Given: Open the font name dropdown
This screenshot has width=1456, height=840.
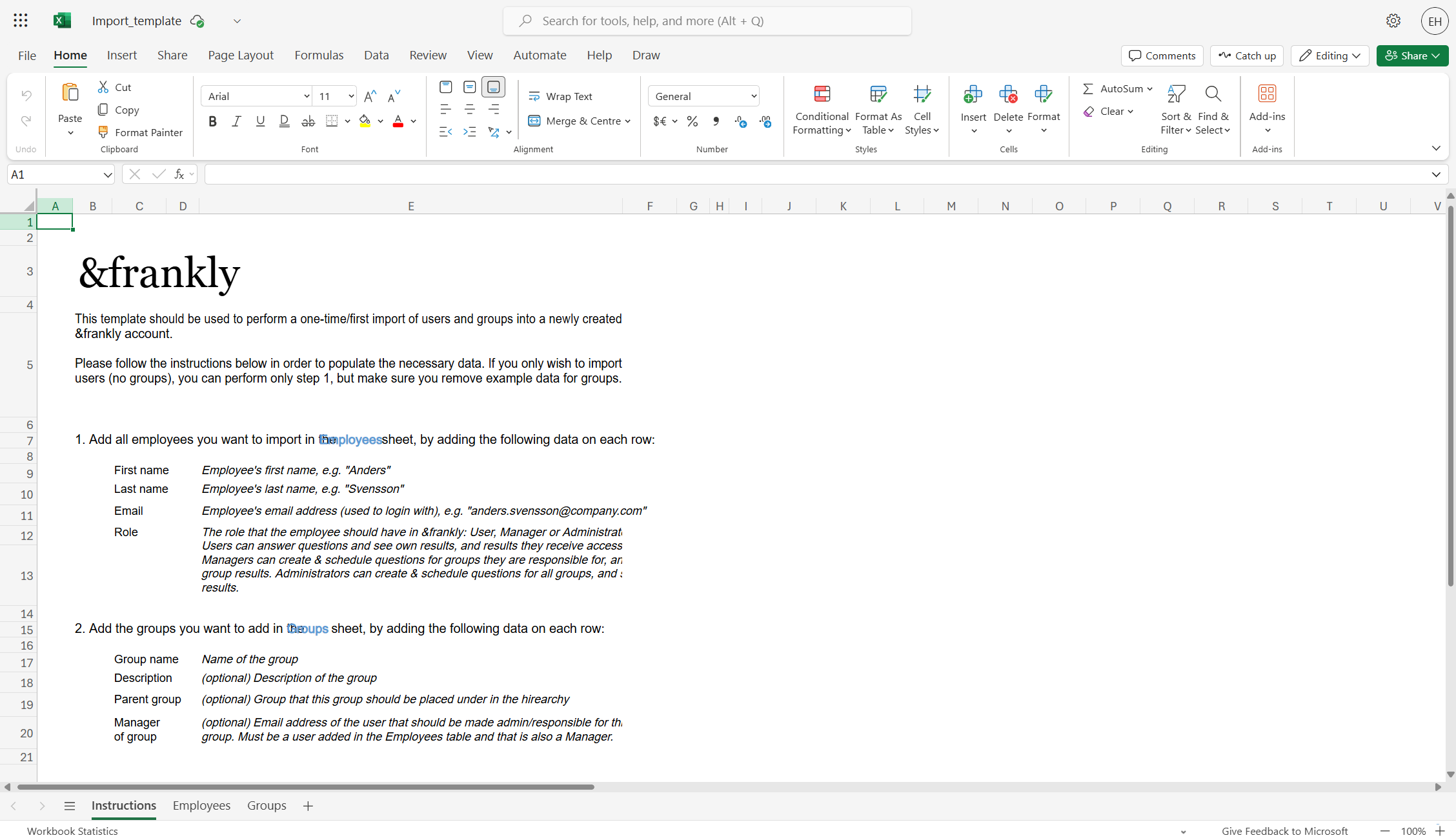Looking at the screenshot, I should 307,96.
